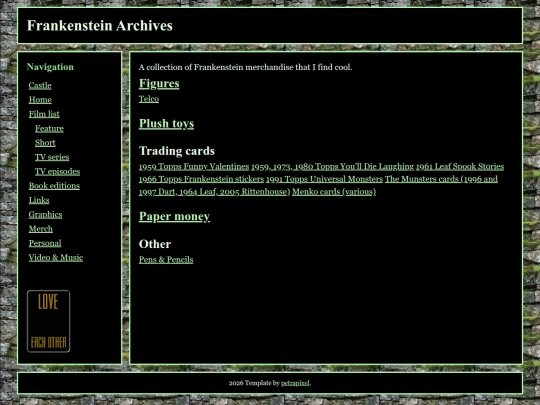Click the Trading cards heading
The image size is (540, 405).
point(177,151)
